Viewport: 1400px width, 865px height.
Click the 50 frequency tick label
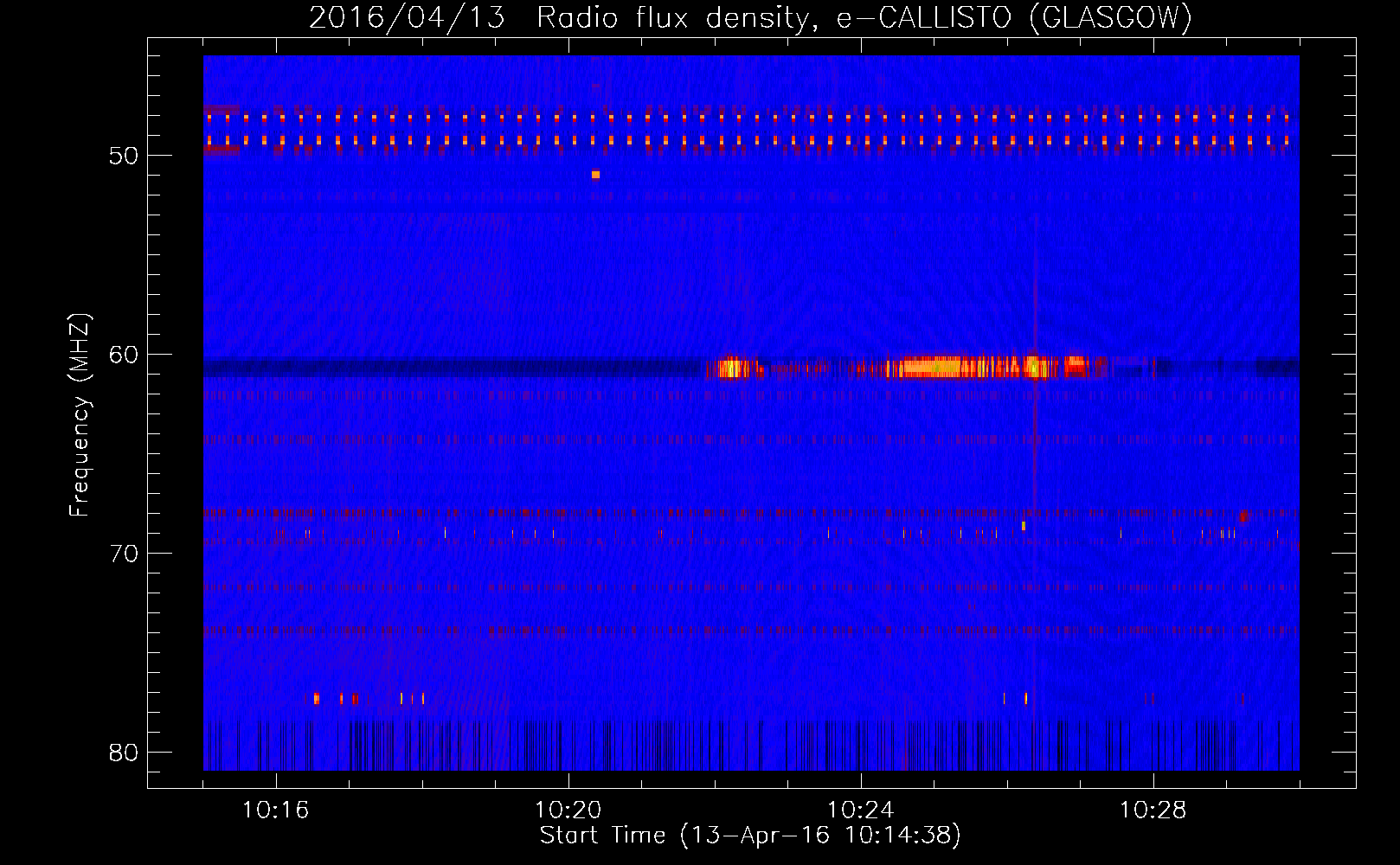125,156
